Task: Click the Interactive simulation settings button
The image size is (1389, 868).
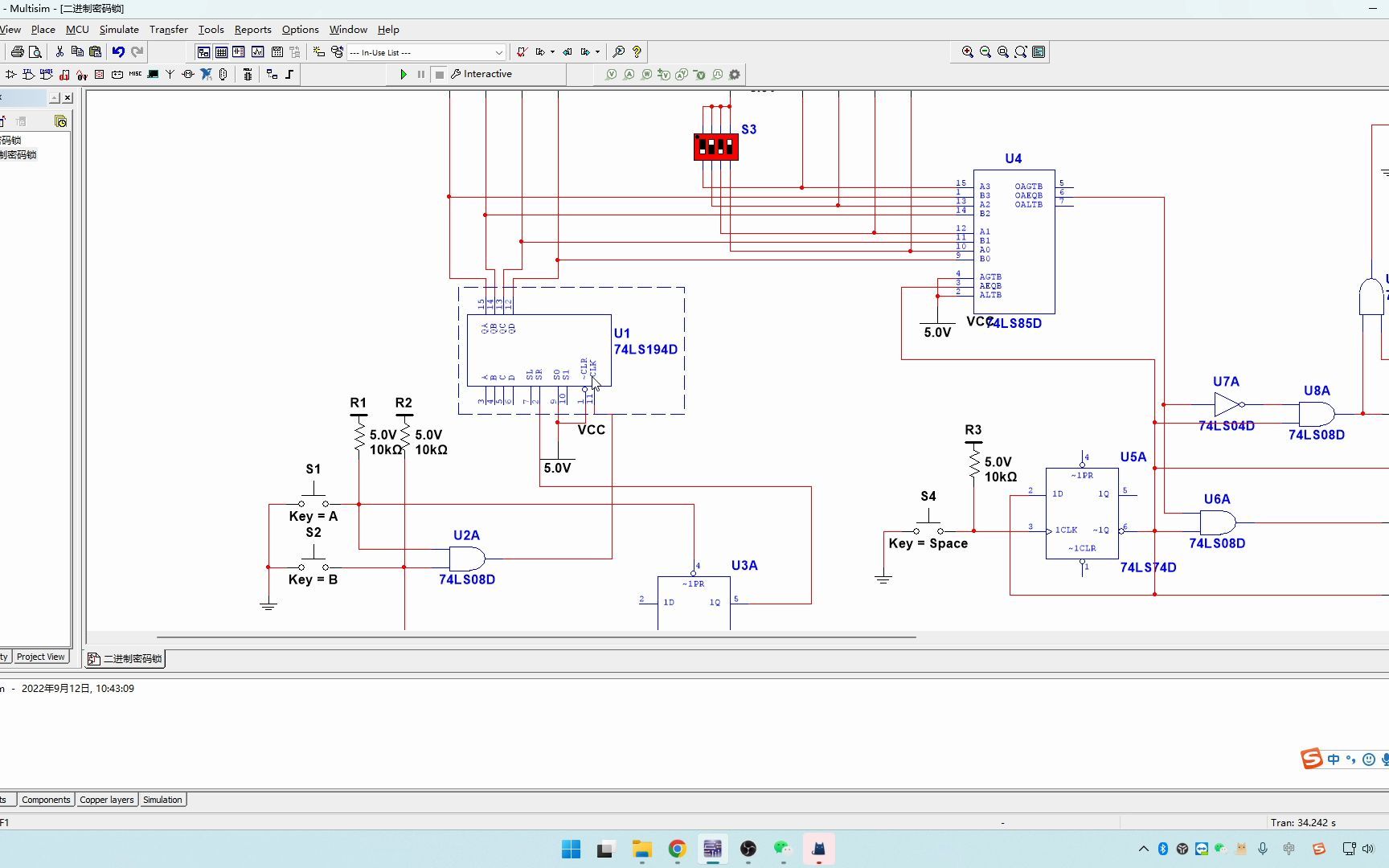Action: [x=481, y=74]
